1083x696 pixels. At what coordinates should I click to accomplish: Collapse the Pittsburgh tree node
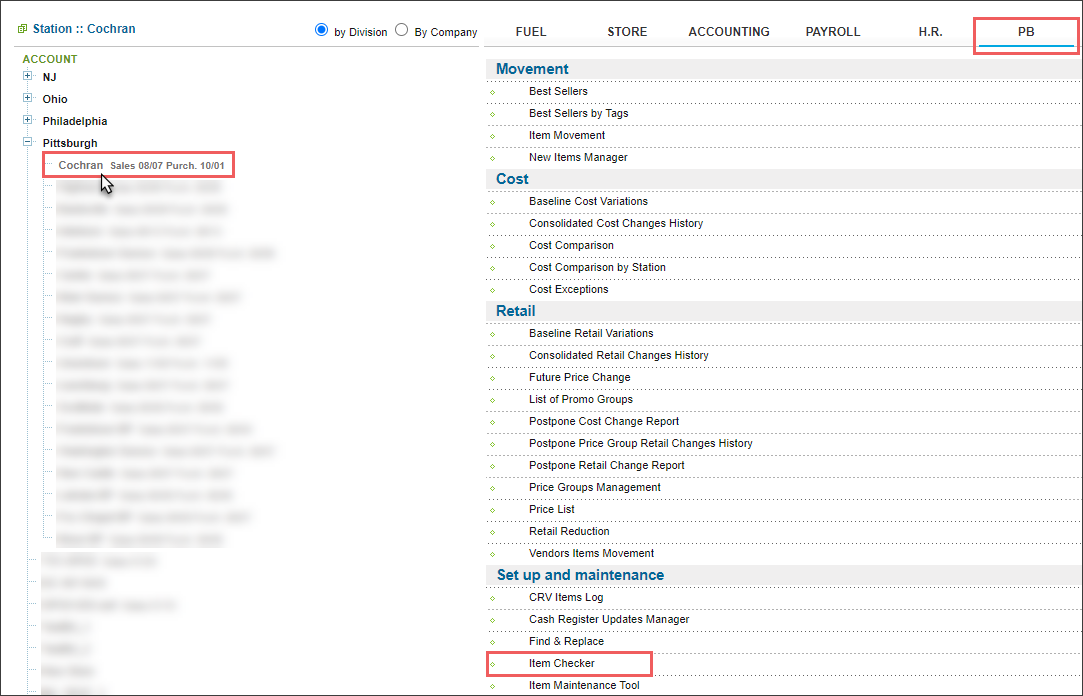click(28, 143)
